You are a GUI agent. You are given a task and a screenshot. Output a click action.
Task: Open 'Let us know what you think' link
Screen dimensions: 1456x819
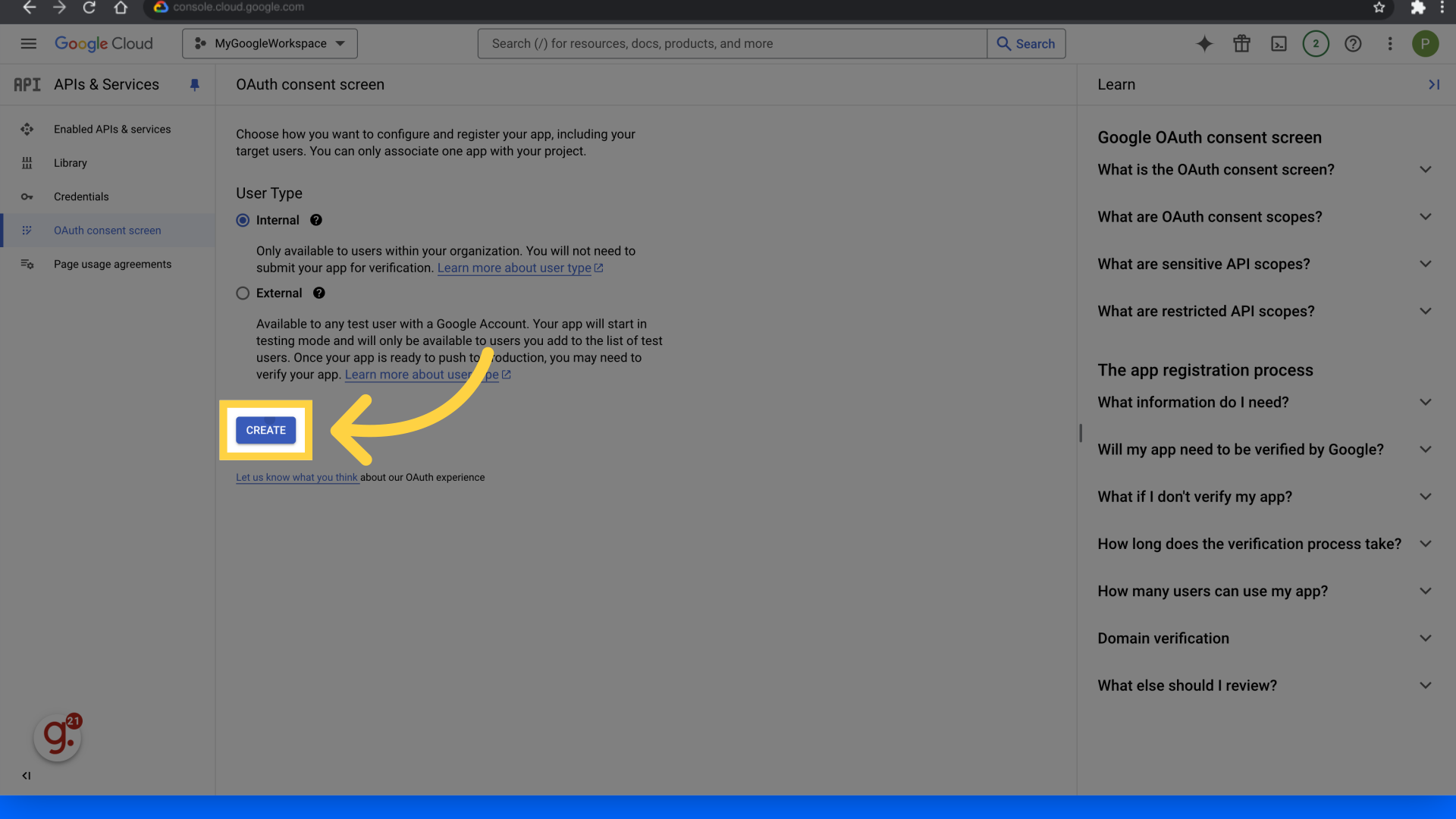click(297, 478)
